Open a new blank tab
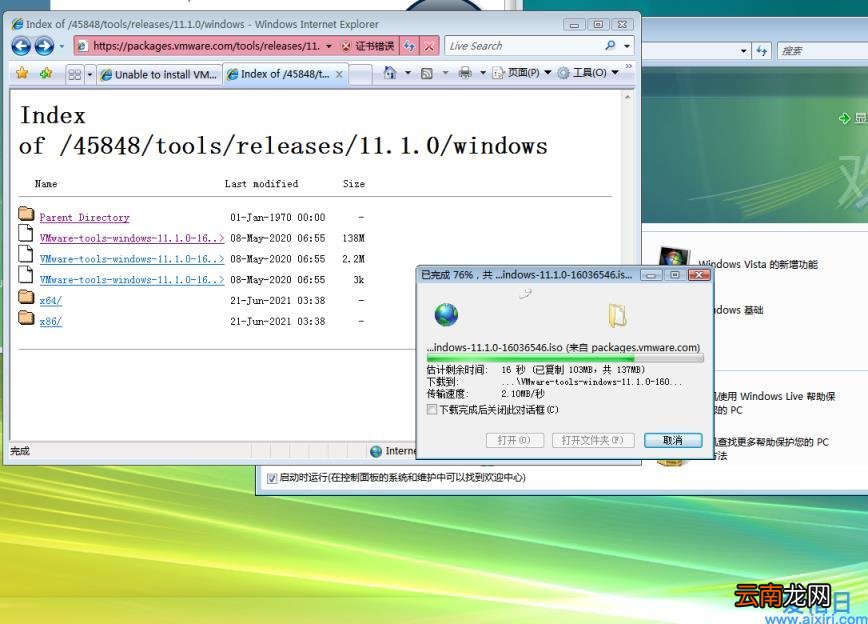868x624 pixels. pyautogui.click(x=360, y=75)
